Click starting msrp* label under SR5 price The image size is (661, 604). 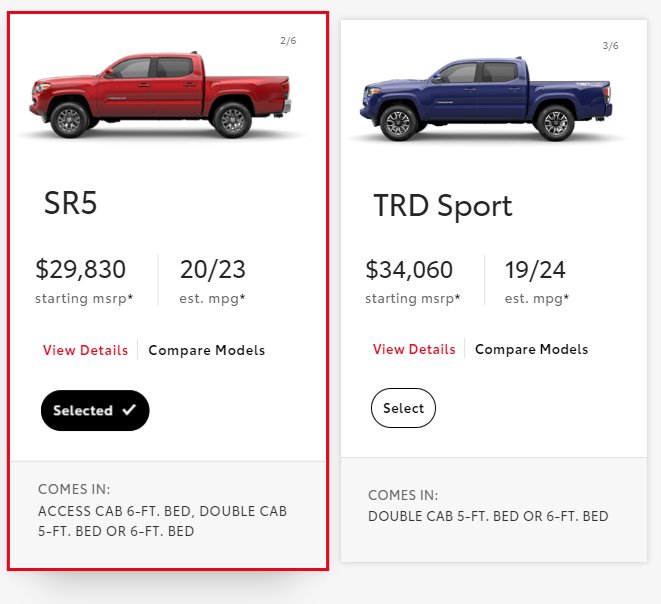84,298
